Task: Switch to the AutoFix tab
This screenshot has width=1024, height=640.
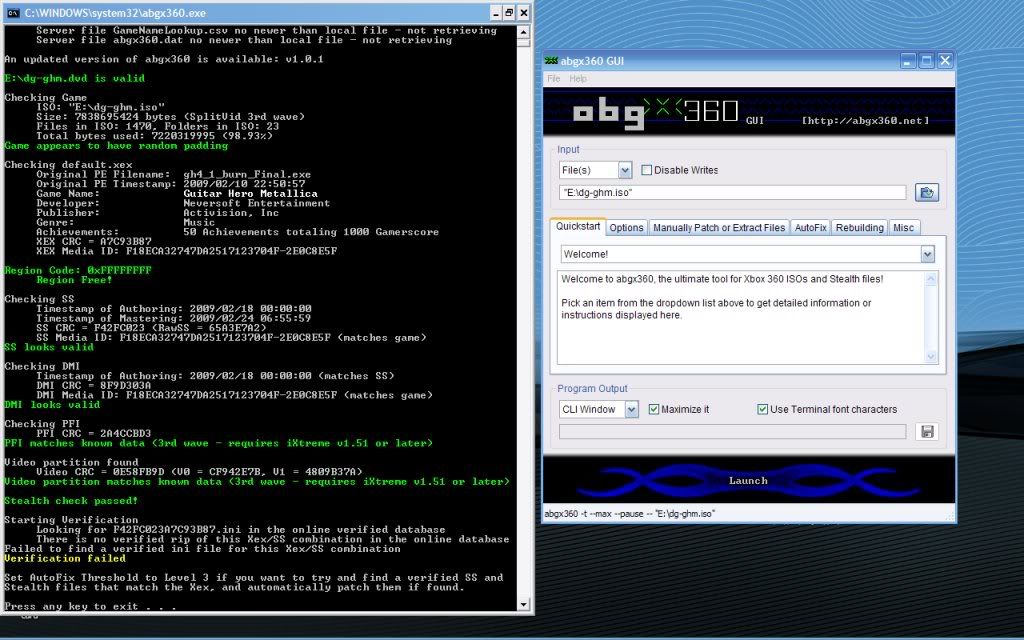Action: coord(810,227)
